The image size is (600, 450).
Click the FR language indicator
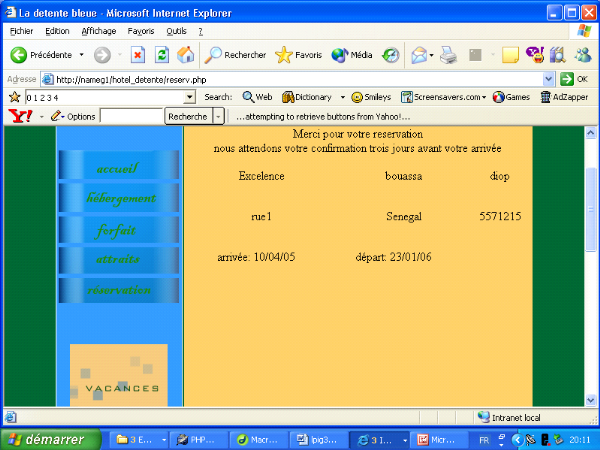tap(484, 440)
